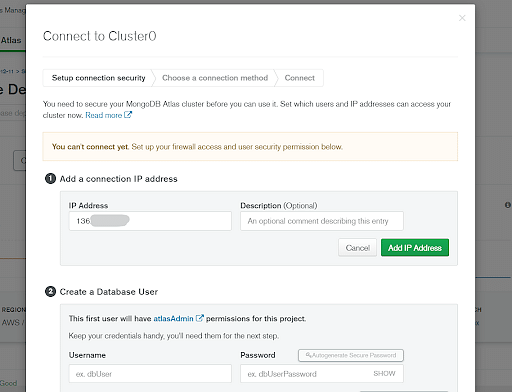512x392 pixels.
Task: Select the Setup connection security step
Action: (x=98, y=78)
